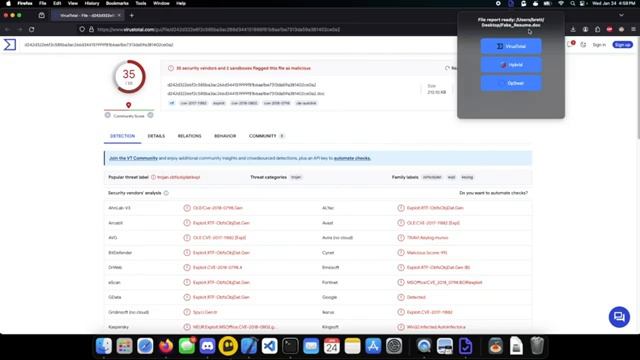The width and height of the screenshot is (640, 360).
Task: Vote down using the left Community Score icon
Action: point(108,116)
